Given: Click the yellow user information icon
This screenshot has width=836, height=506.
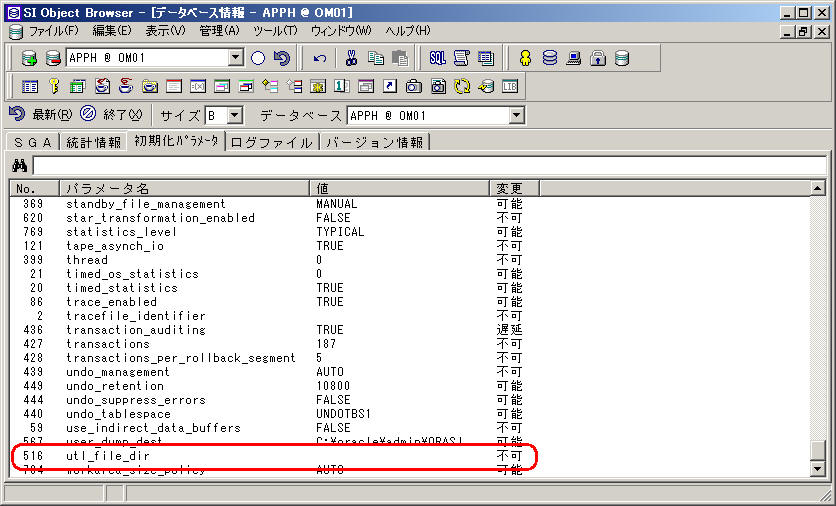Looking at the screenshot, I should 525,58.
